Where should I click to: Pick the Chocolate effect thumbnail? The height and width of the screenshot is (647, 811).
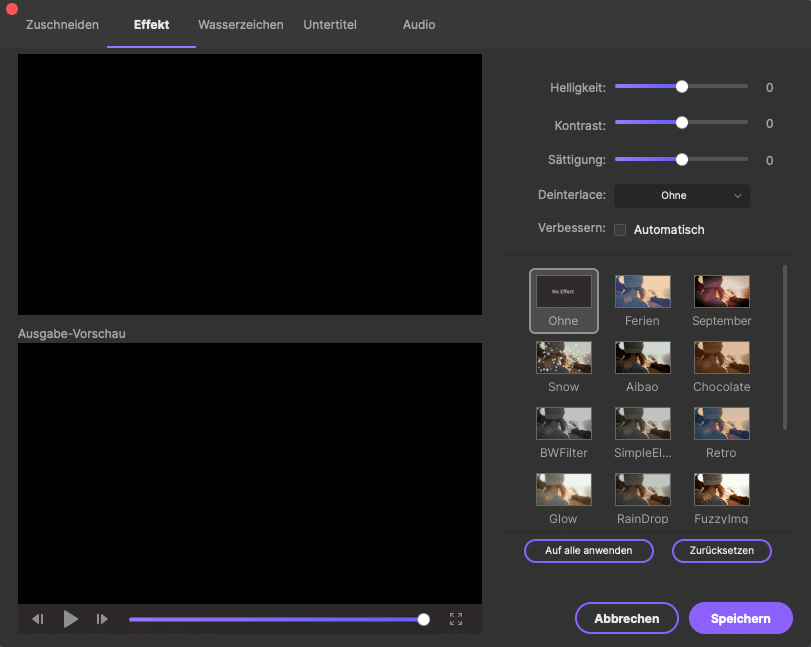pos(721,358)
